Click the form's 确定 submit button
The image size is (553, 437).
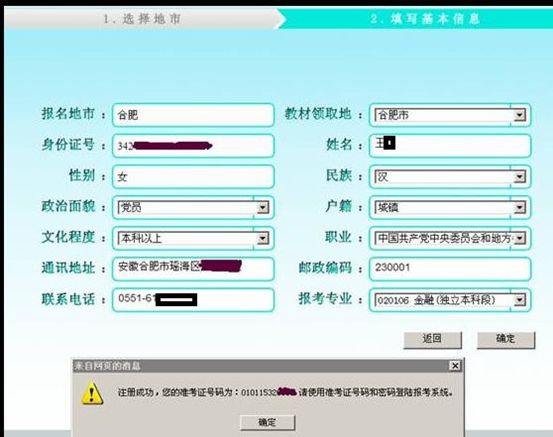tap(506, 339)
